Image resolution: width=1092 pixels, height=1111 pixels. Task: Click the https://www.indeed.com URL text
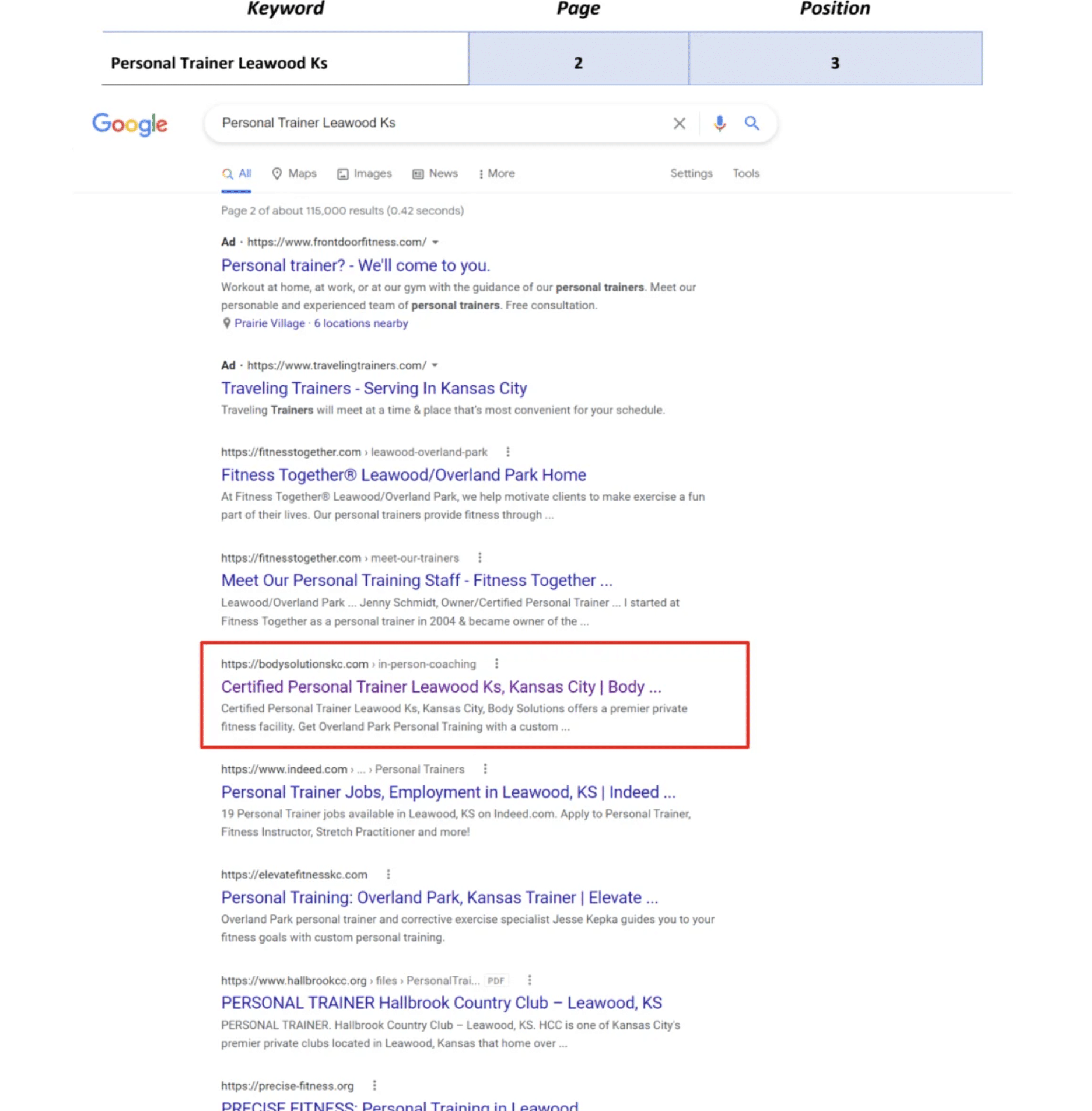pos(284,770)
